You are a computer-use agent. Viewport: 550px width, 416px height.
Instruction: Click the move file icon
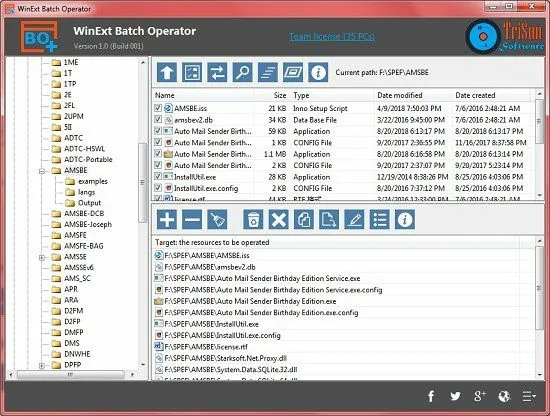point(329,220)
